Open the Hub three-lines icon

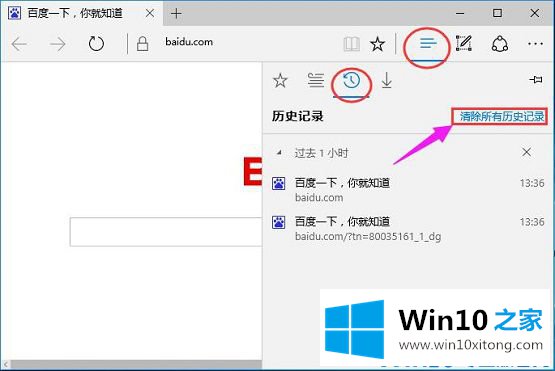tap(428, 44)
